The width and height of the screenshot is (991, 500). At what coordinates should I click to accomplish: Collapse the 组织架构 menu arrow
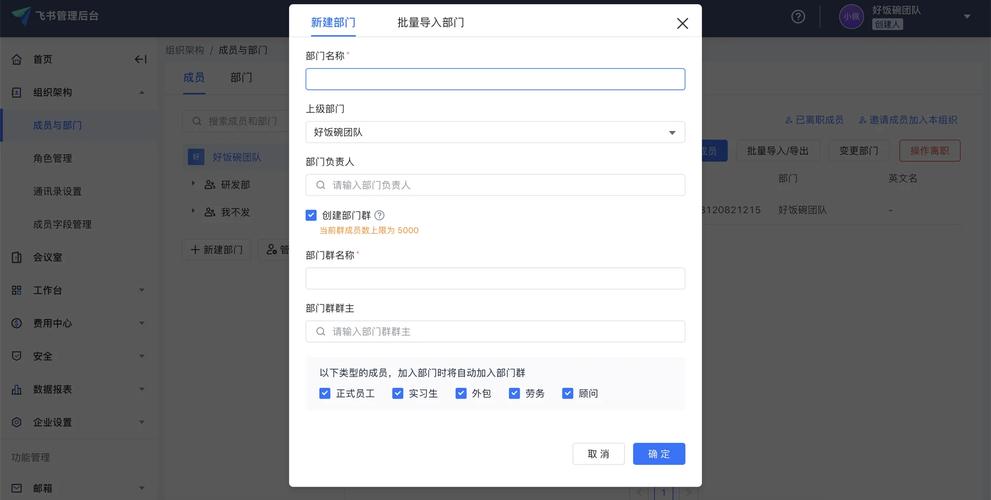click(x=142, y=92)
